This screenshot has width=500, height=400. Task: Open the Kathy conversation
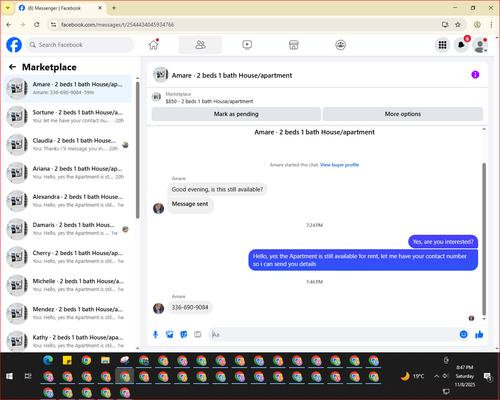coord(68,341)
